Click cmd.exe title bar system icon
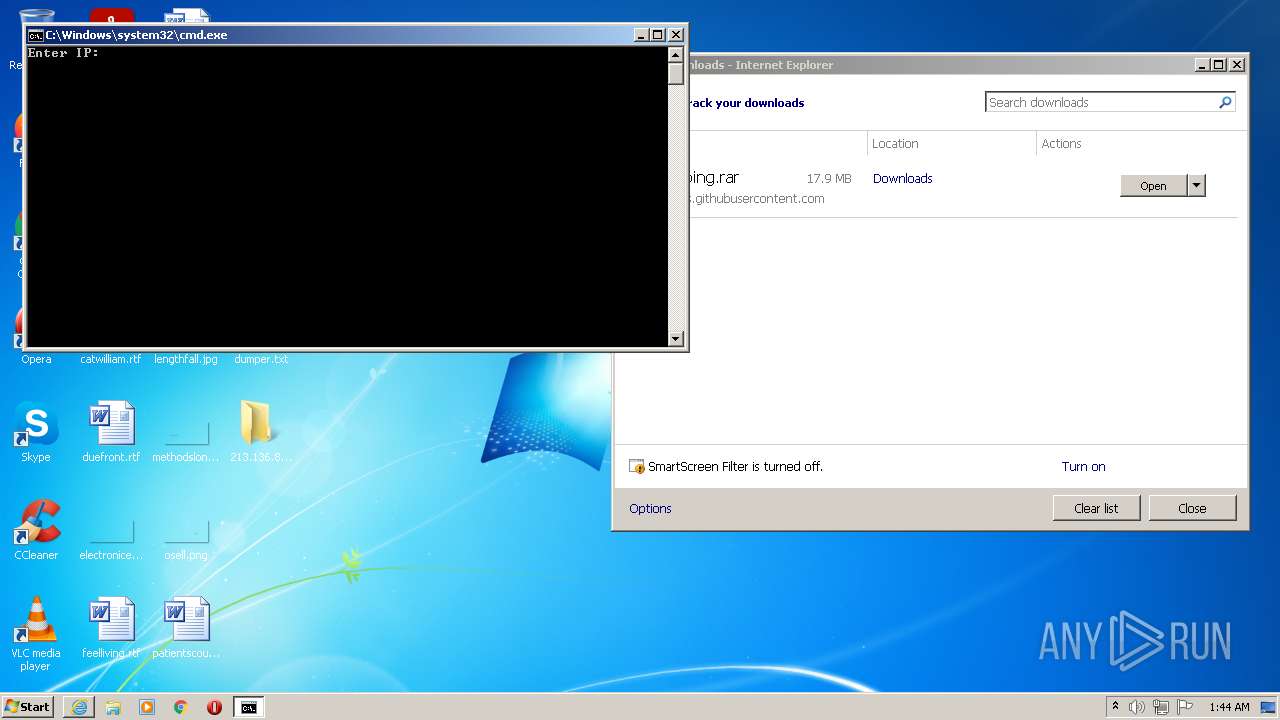This screenshot has height=720, width=1280. [35, 35]
